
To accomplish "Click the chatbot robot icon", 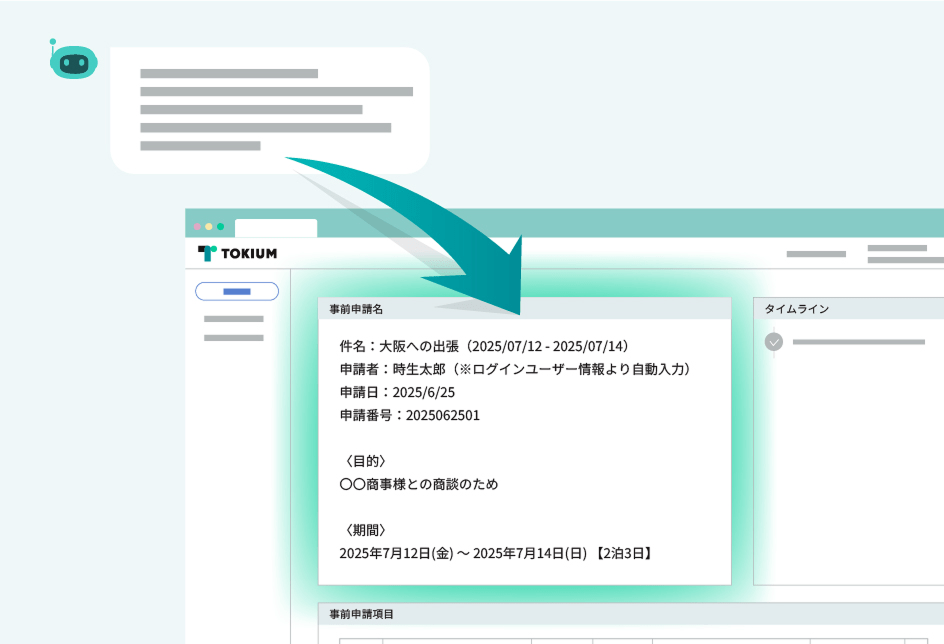I will pyautogui.click(x=73, y=60).
